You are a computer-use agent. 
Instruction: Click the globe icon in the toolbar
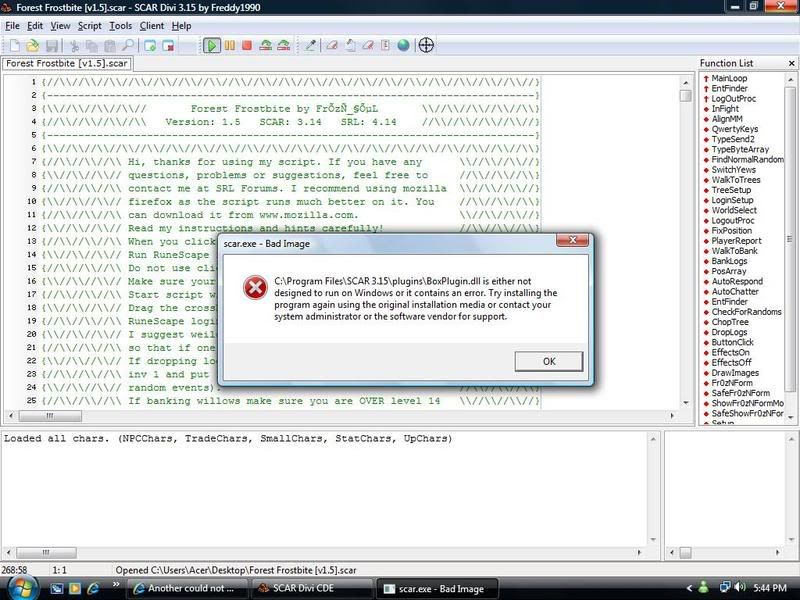[403, 45]
